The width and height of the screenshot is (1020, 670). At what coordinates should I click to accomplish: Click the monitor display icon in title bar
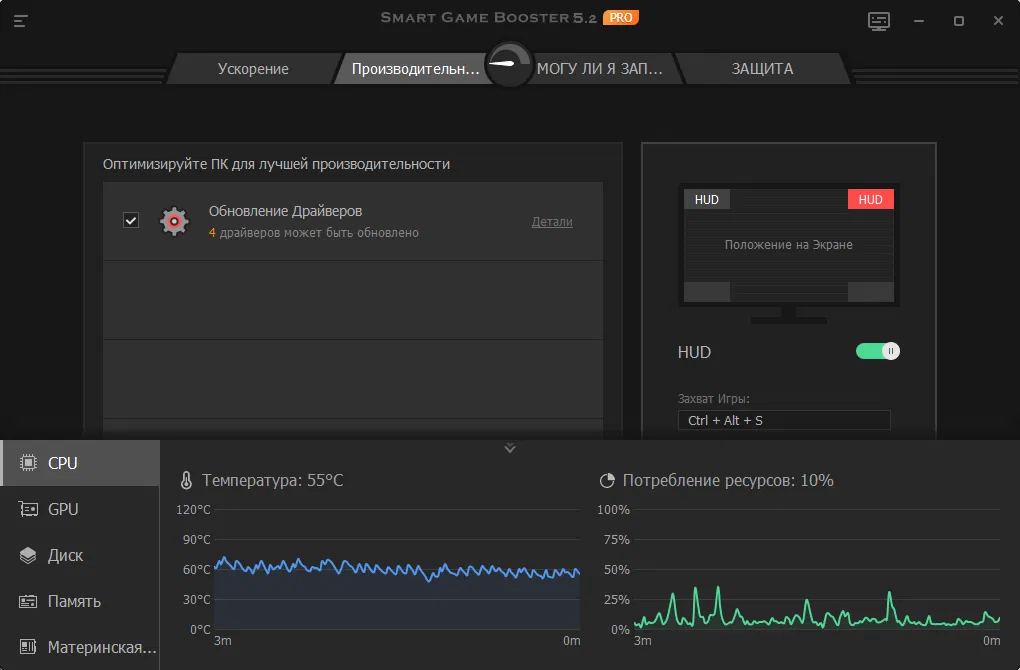[879, 21]
